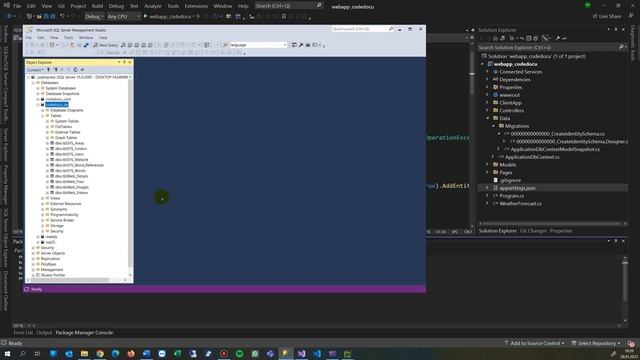Click New Query in SSMS toolbar
Viewport: 640px width, 360px height.
[105, 45]
